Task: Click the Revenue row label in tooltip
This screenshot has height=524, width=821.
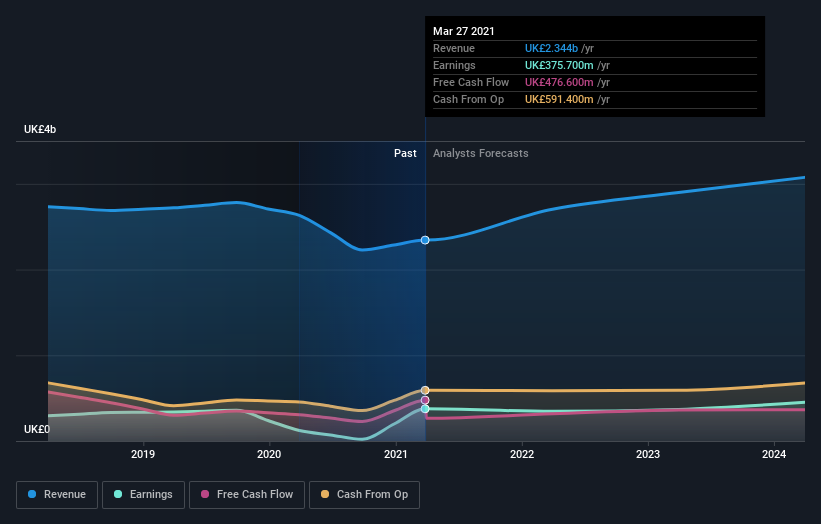Action: [x=454, y=48]
